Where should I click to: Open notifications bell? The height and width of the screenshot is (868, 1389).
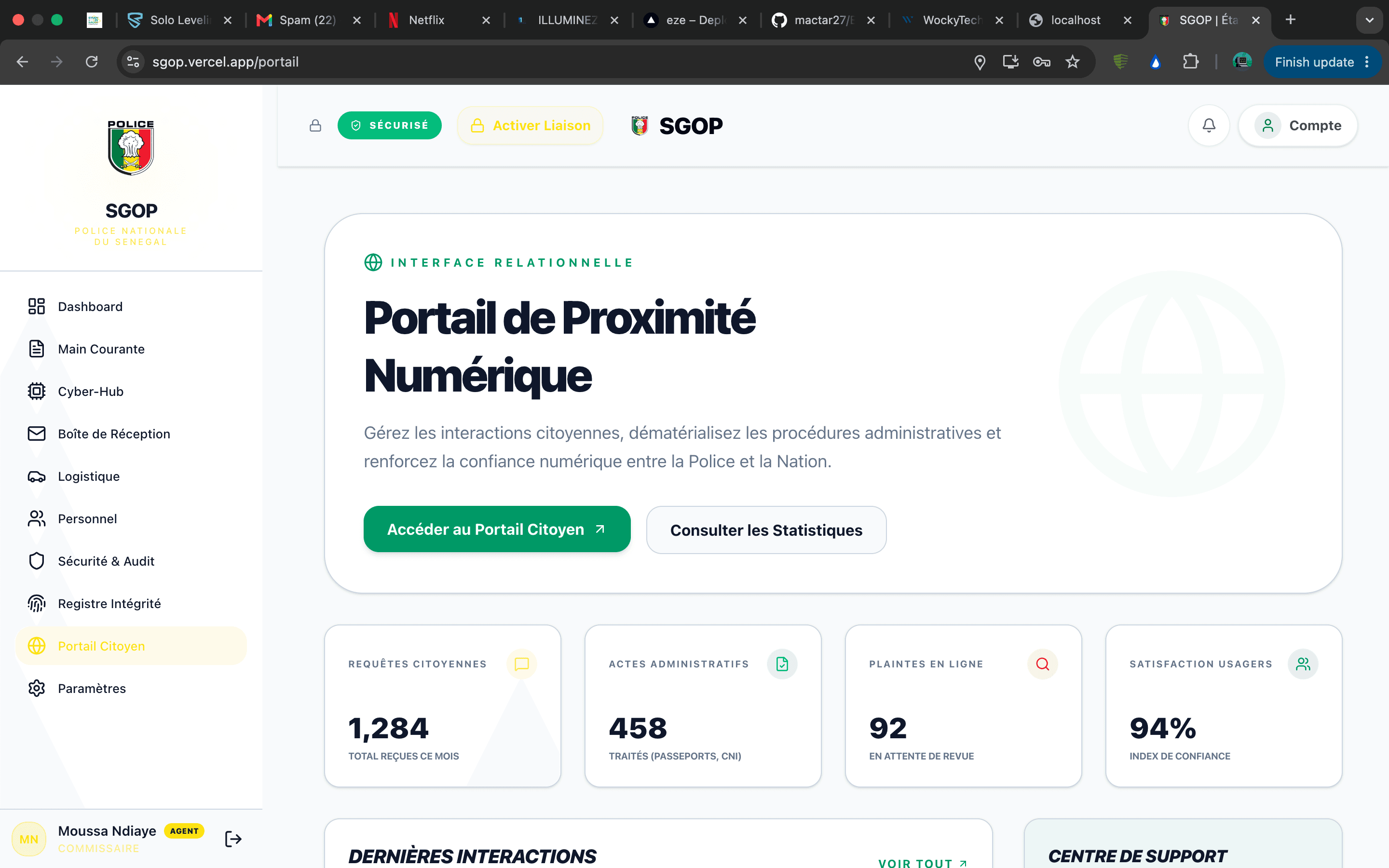1209,126
